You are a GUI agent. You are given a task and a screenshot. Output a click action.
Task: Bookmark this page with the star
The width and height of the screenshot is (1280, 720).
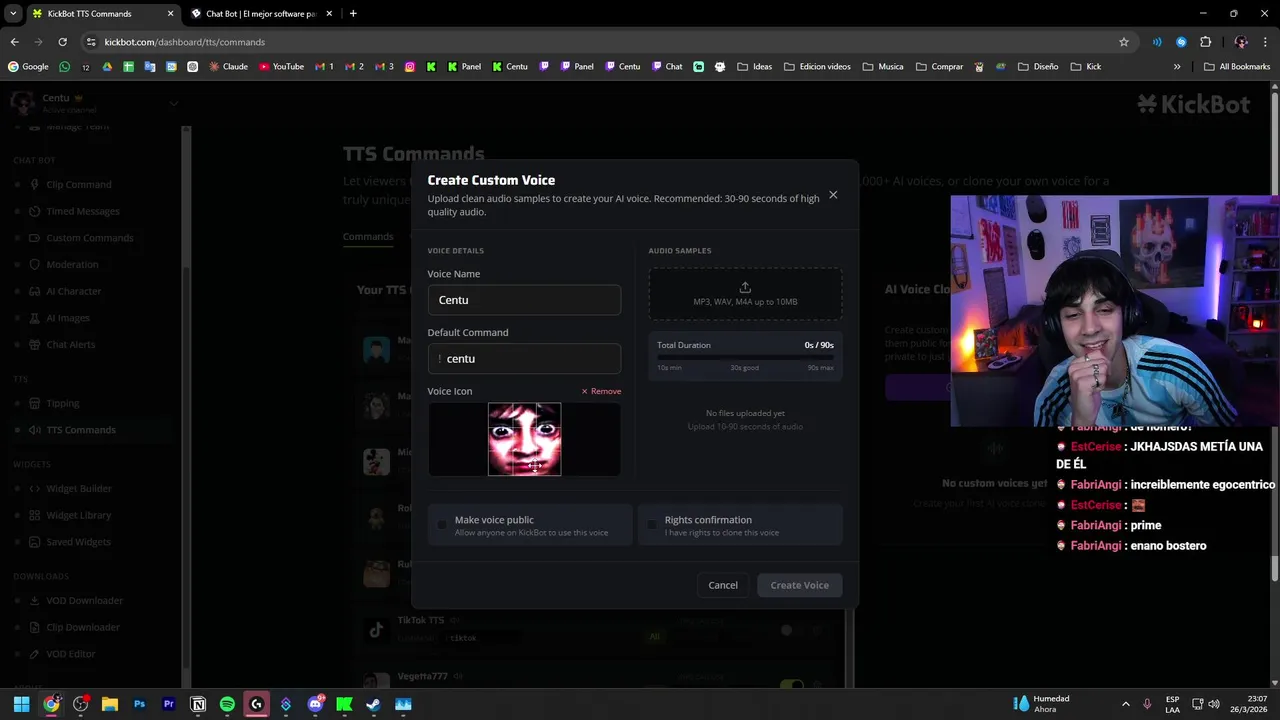pyautogui.click(x=1124, y=42)
